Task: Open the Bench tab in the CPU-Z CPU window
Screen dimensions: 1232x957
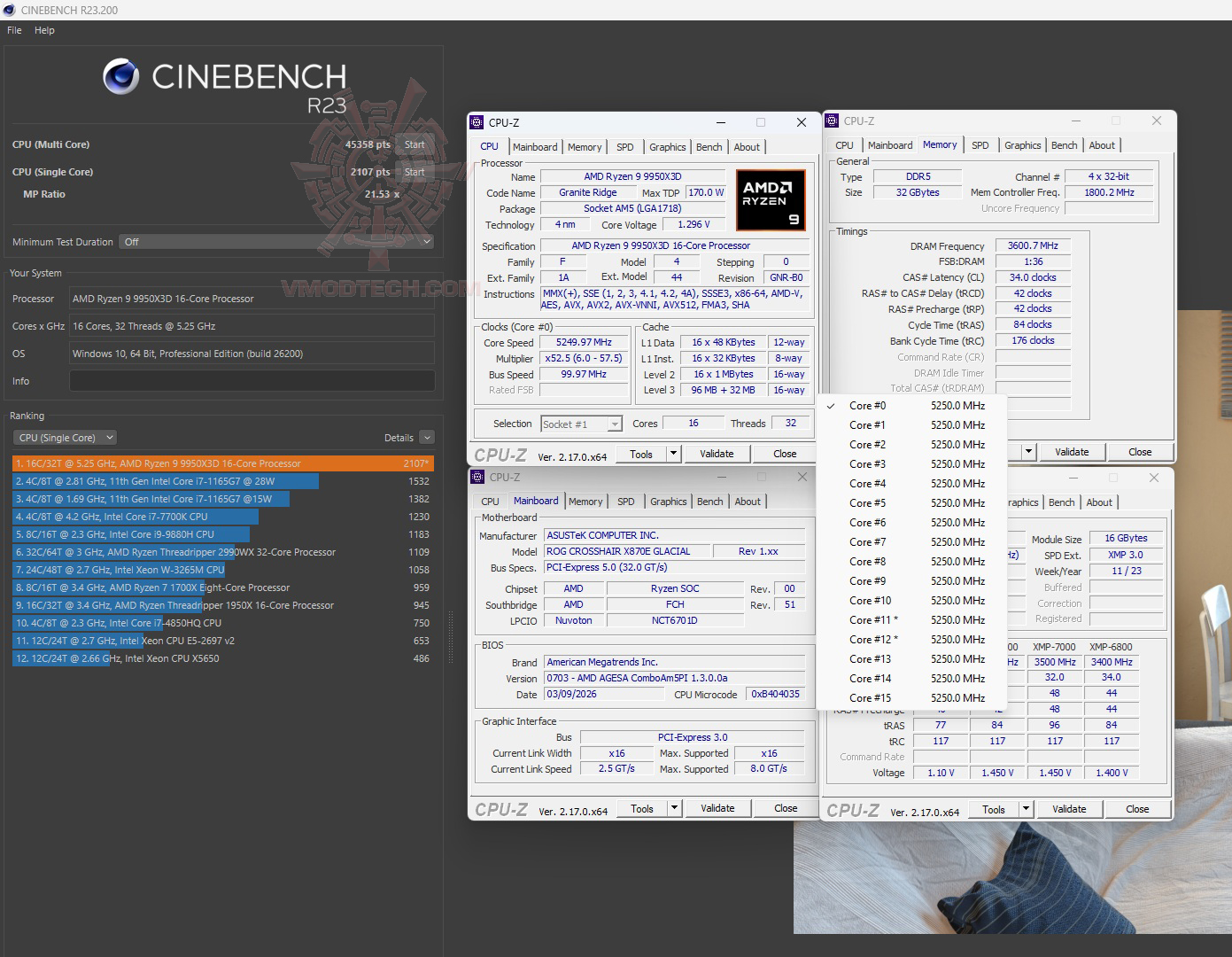Action: pos(709,147)
